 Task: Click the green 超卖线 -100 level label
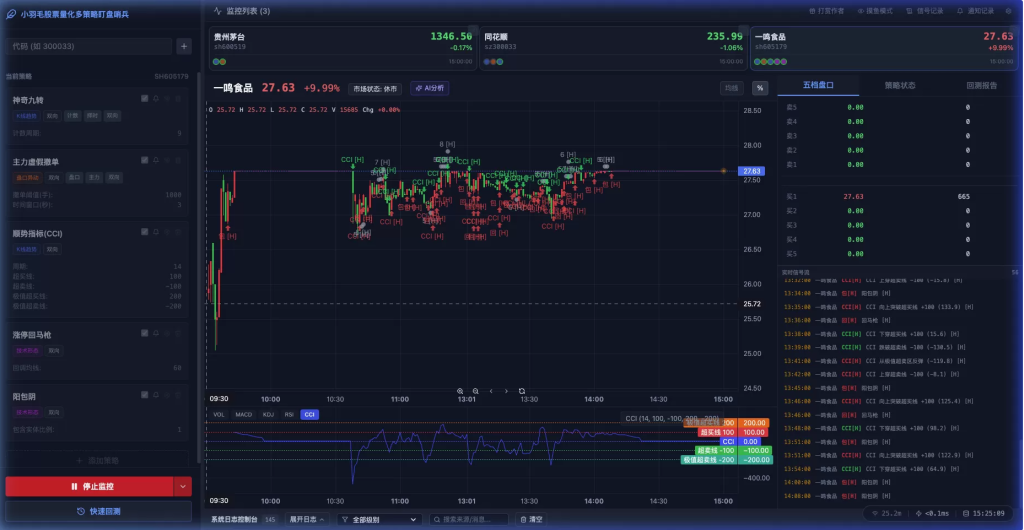716,450
